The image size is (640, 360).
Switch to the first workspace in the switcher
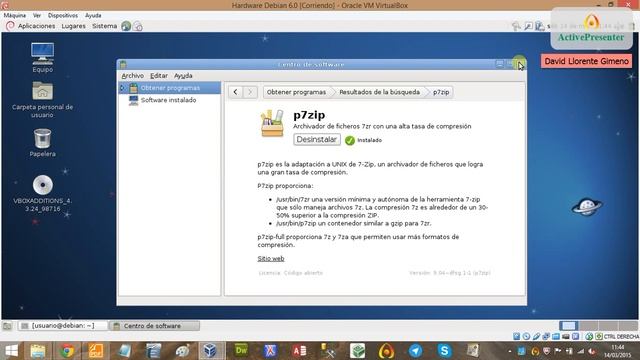568,325
